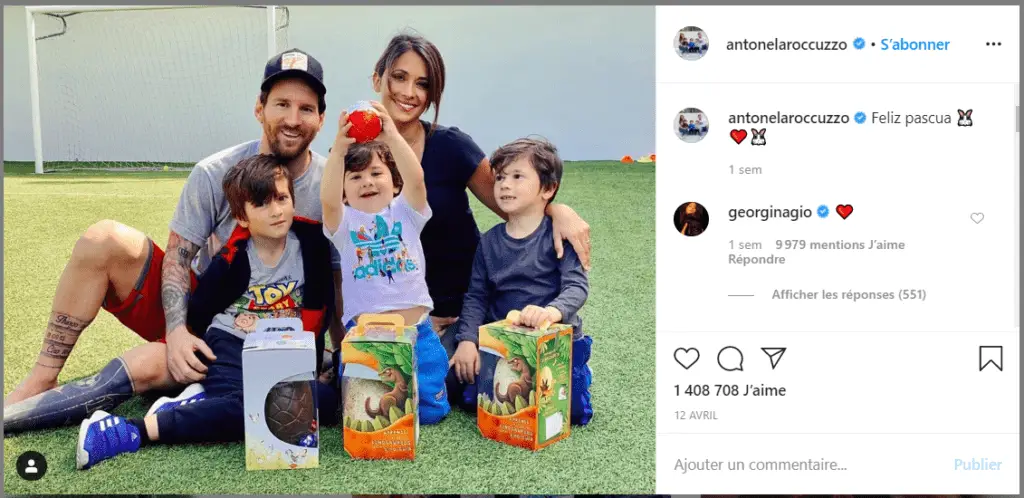Click the Publier button
Image resolution: width=1024 pixels, height=498 pixels.
[978, 465]
